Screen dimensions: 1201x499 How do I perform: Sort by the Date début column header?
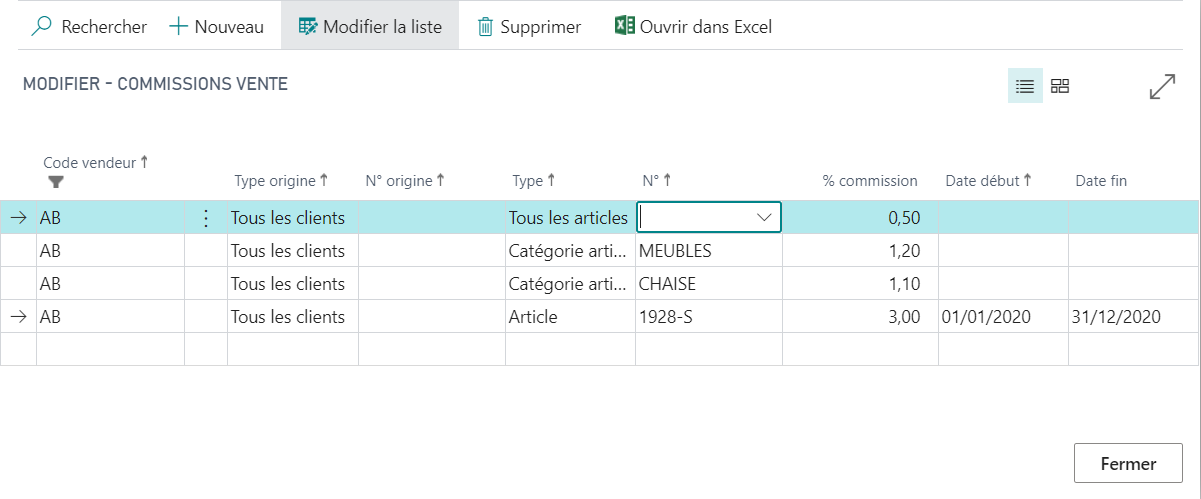pyautogui.click(x=988, y=181)
